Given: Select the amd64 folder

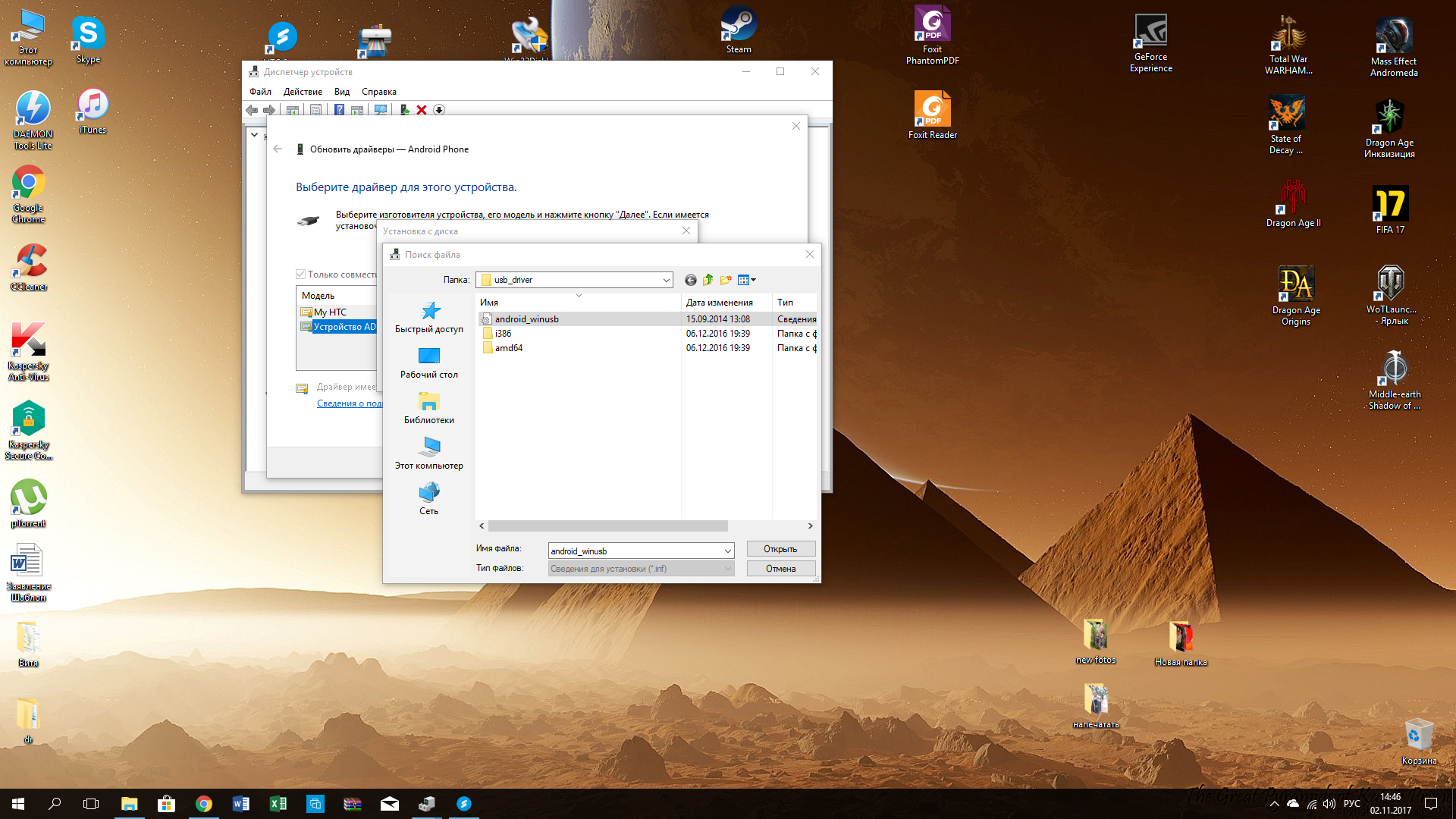Looking at the screenshot, I should click(508, 348).
